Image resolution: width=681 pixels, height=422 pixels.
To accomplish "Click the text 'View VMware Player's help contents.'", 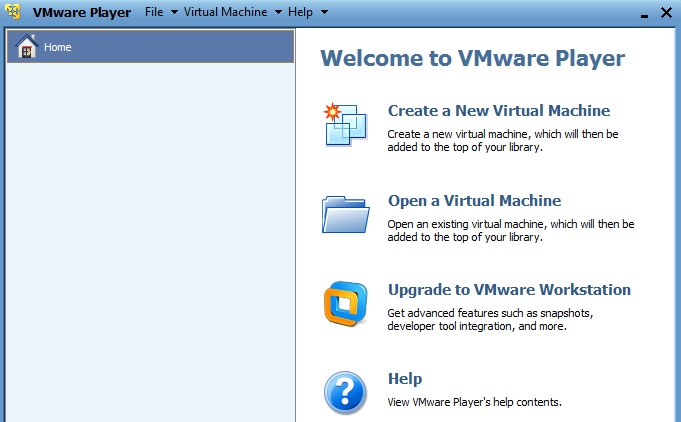I will 474,402.
